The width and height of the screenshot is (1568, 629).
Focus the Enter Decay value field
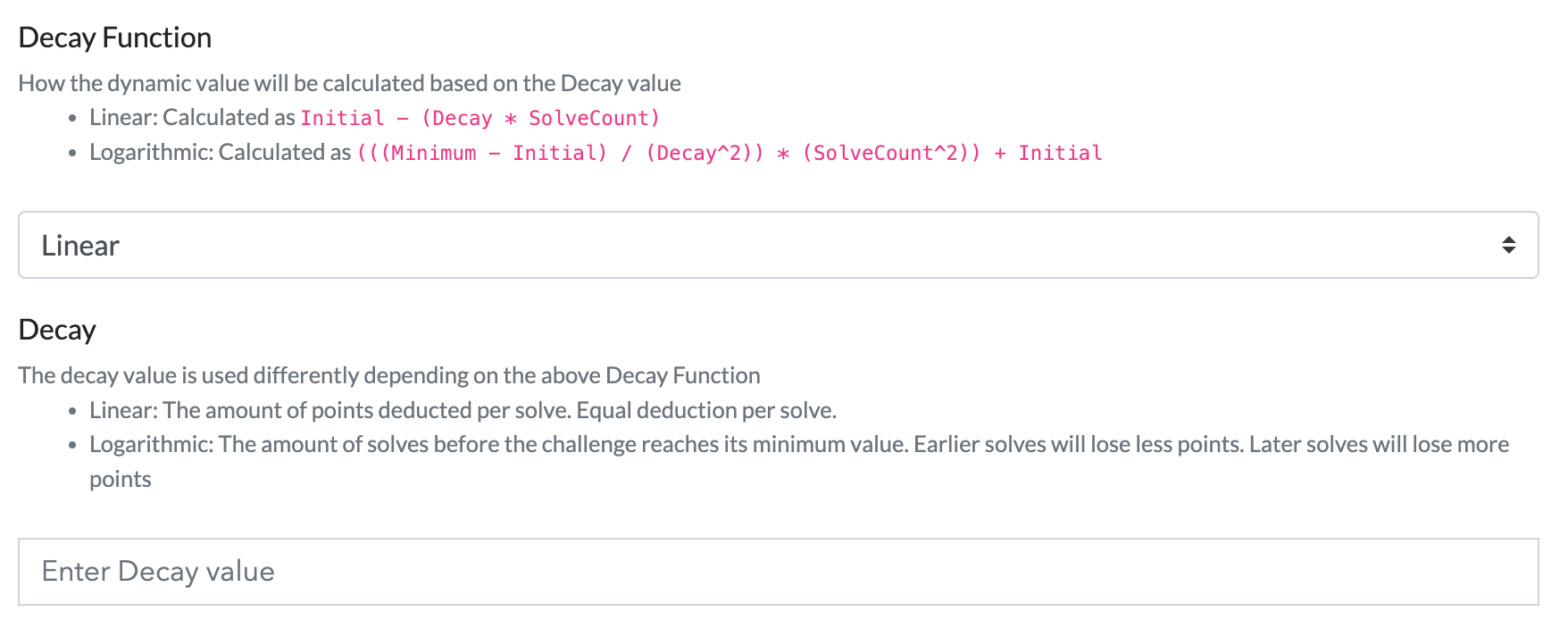coord(778,572)
